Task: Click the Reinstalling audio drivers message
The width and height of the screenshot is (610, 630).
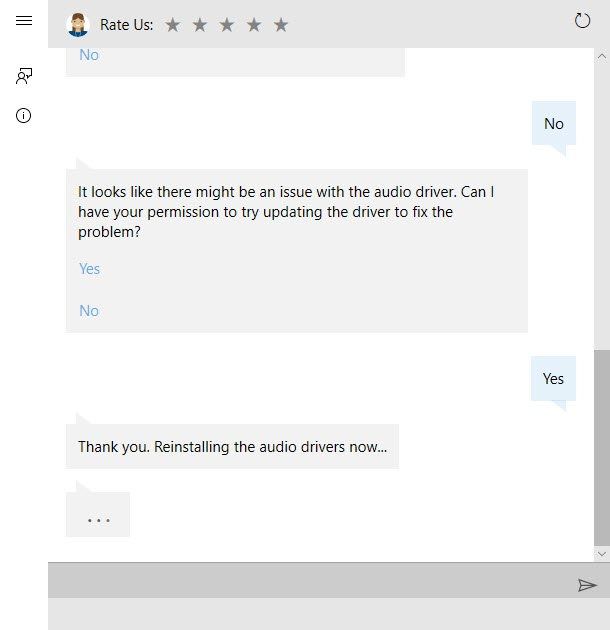Action: [x=232, y=446]
